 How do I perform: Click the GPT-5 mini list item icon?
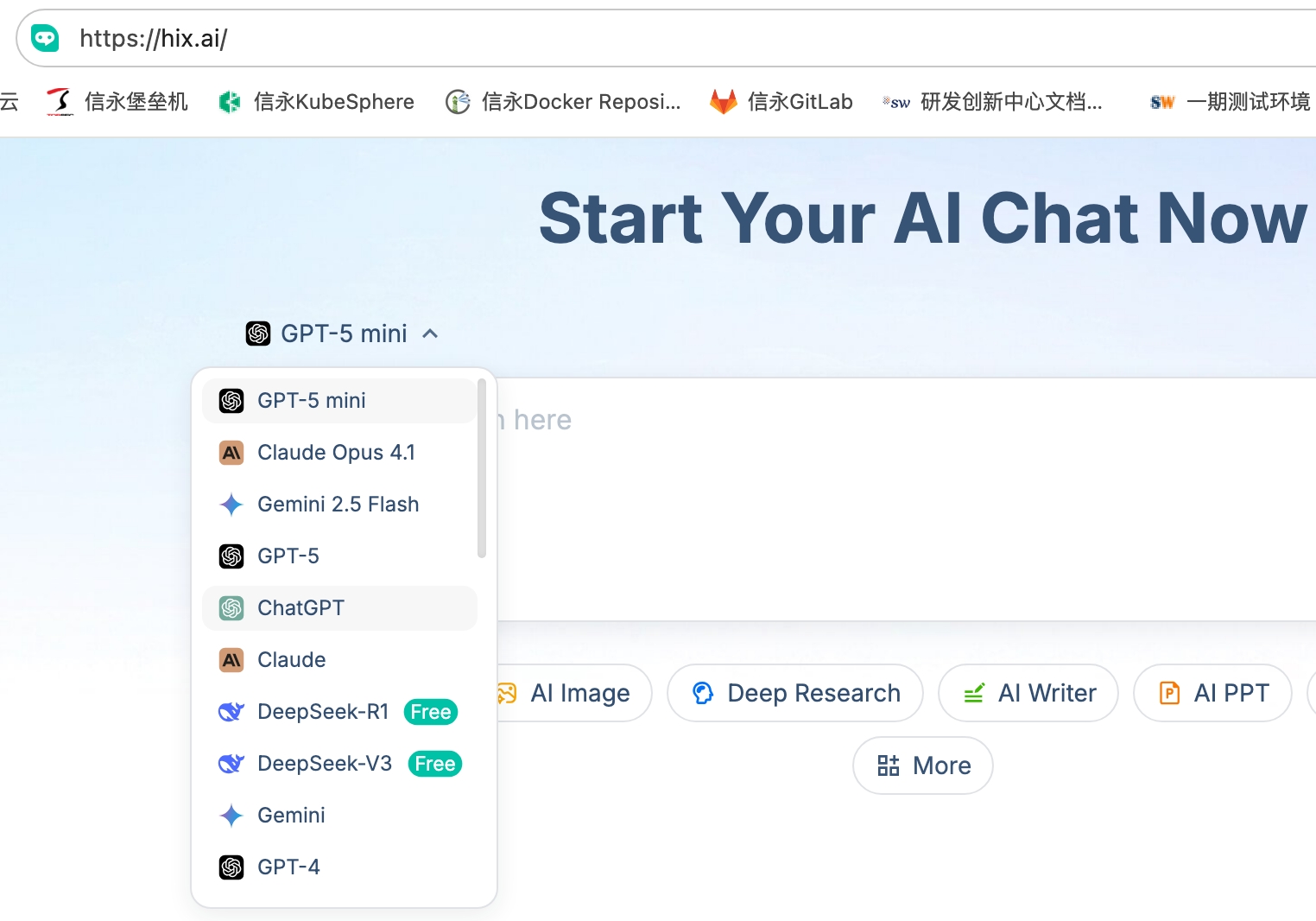[231, 401]
